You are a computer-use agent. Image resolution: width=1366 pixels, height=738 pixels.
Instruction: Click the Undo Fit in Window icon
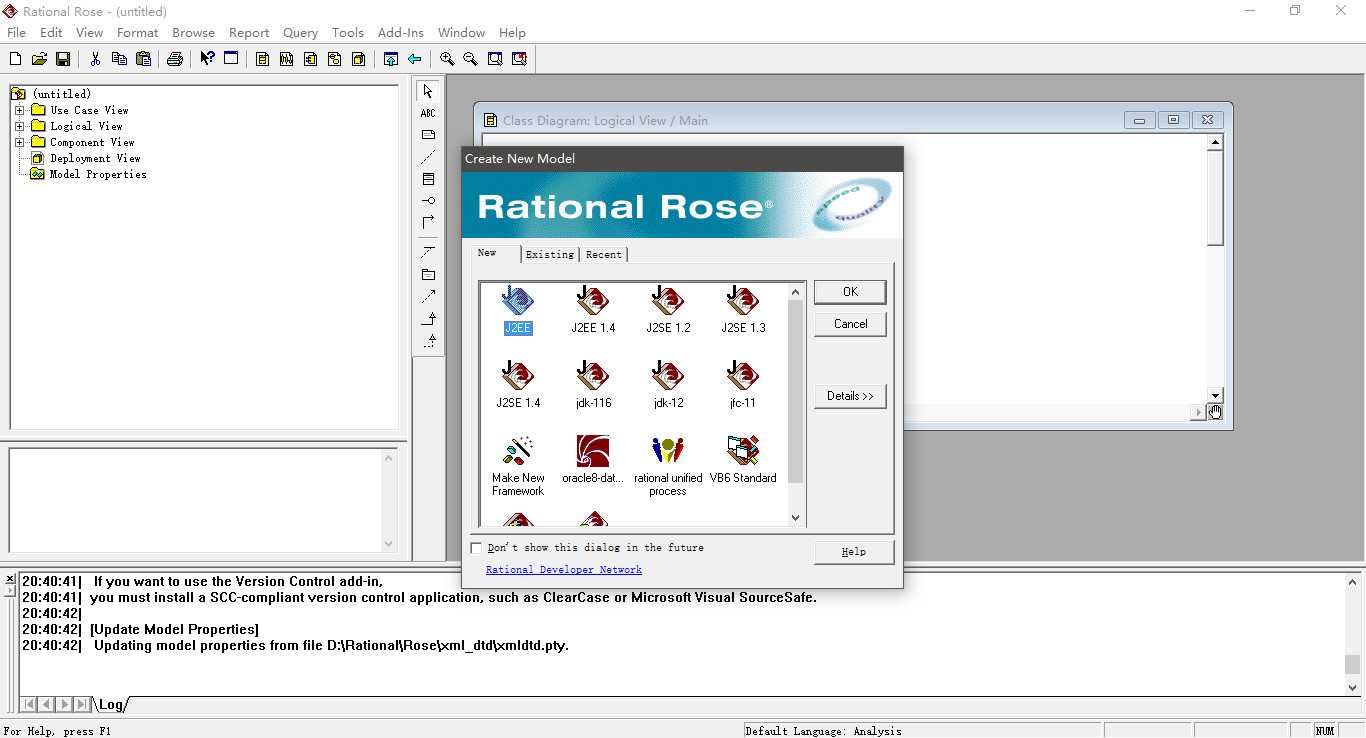519,59
